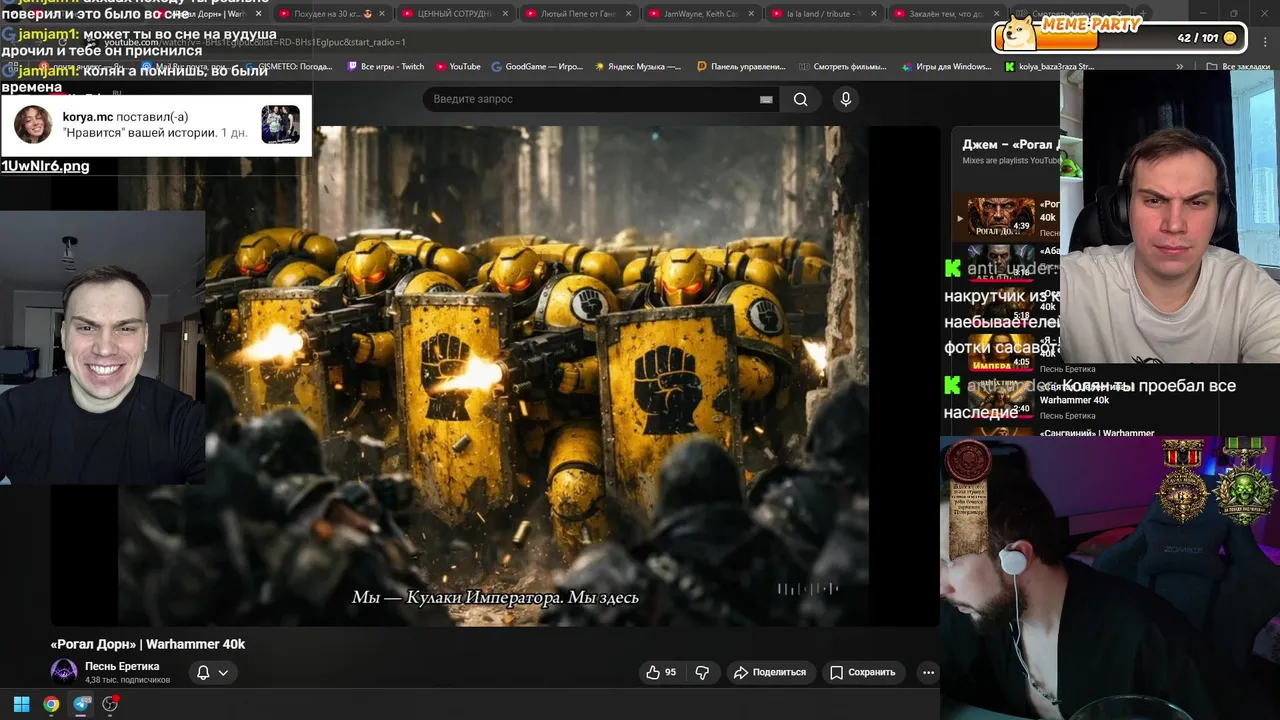The height and width of the screenshot is (720, 1280).
Task: Dislike the video with the thumbs-down icon
Action: click(x=702, y=672)
